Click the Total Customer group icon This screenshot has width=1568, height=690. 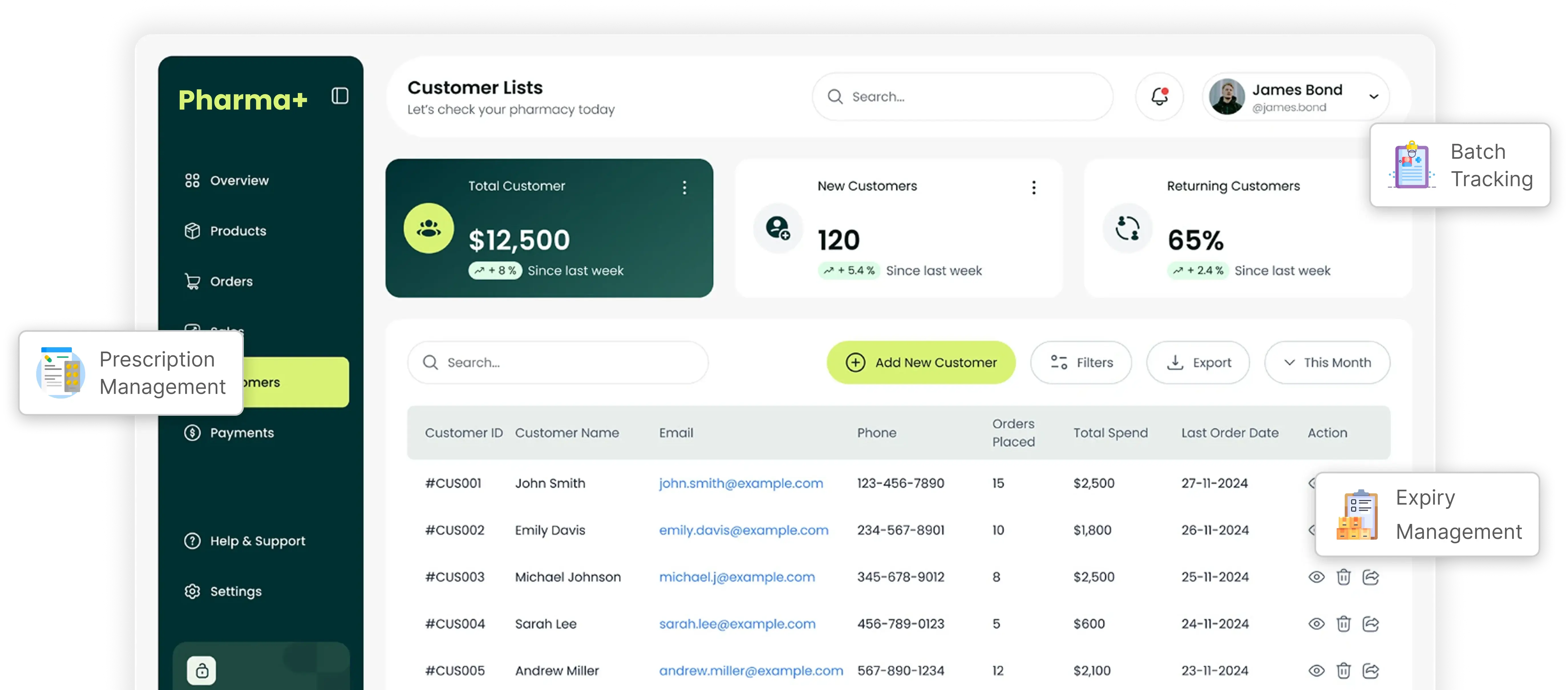[x=428, y=228]
